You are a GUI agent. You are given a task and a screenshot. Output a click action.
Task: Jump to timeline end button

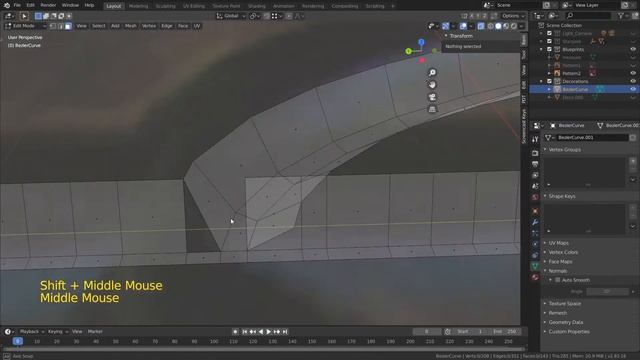[x=285, y=332]
